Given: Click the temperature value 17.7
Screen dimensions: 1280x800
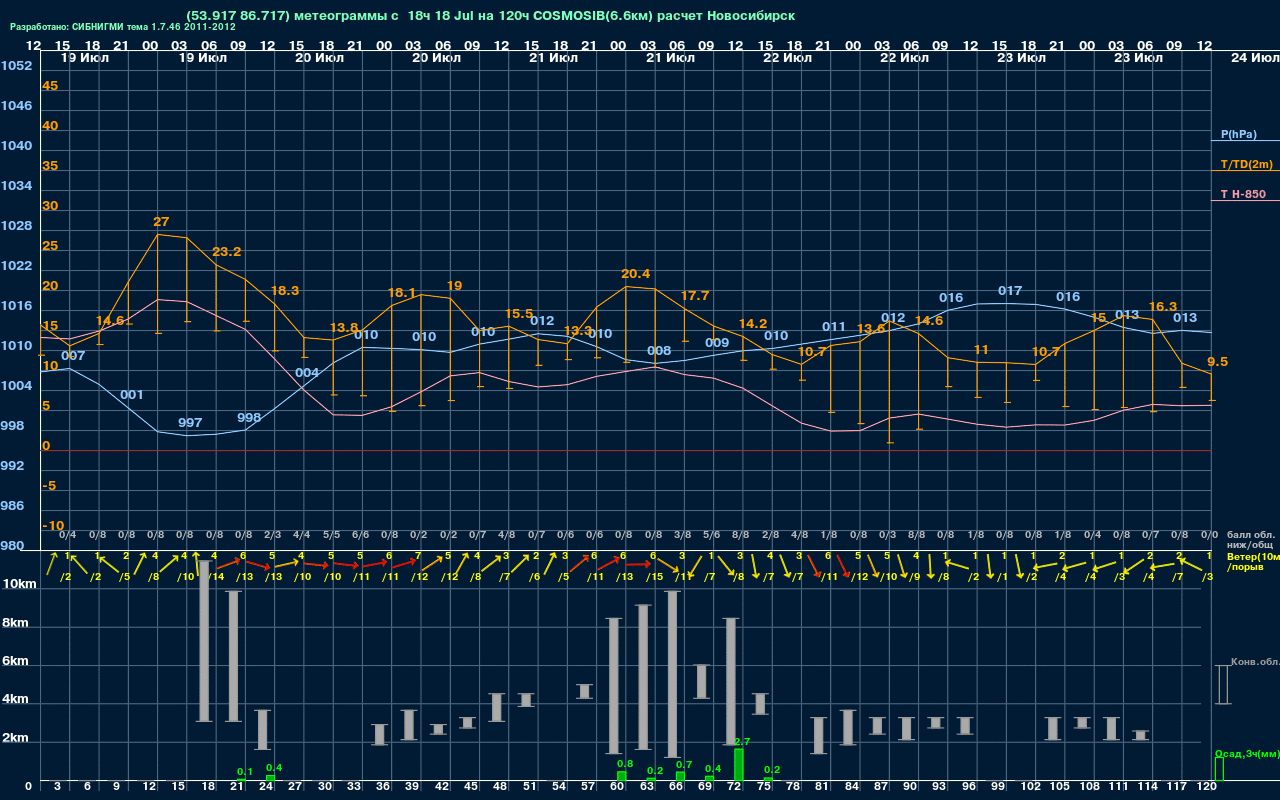Looking at the screenshot, I should (x=695, y=296).
